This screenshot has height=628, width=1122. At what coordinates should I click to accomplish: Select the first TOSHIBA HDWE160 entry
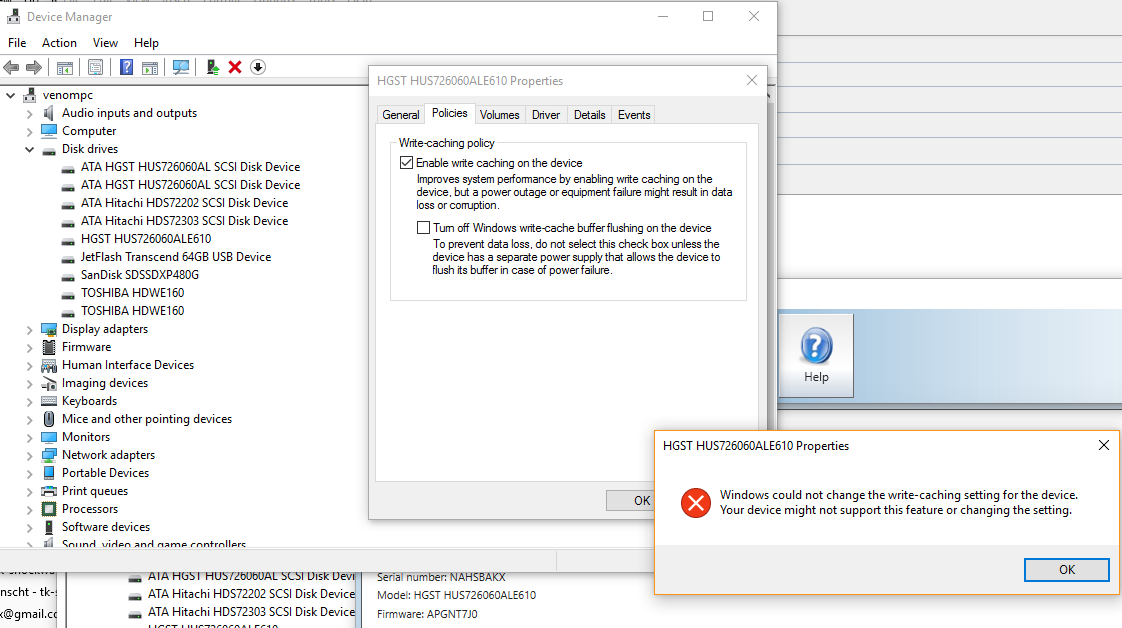132,293
